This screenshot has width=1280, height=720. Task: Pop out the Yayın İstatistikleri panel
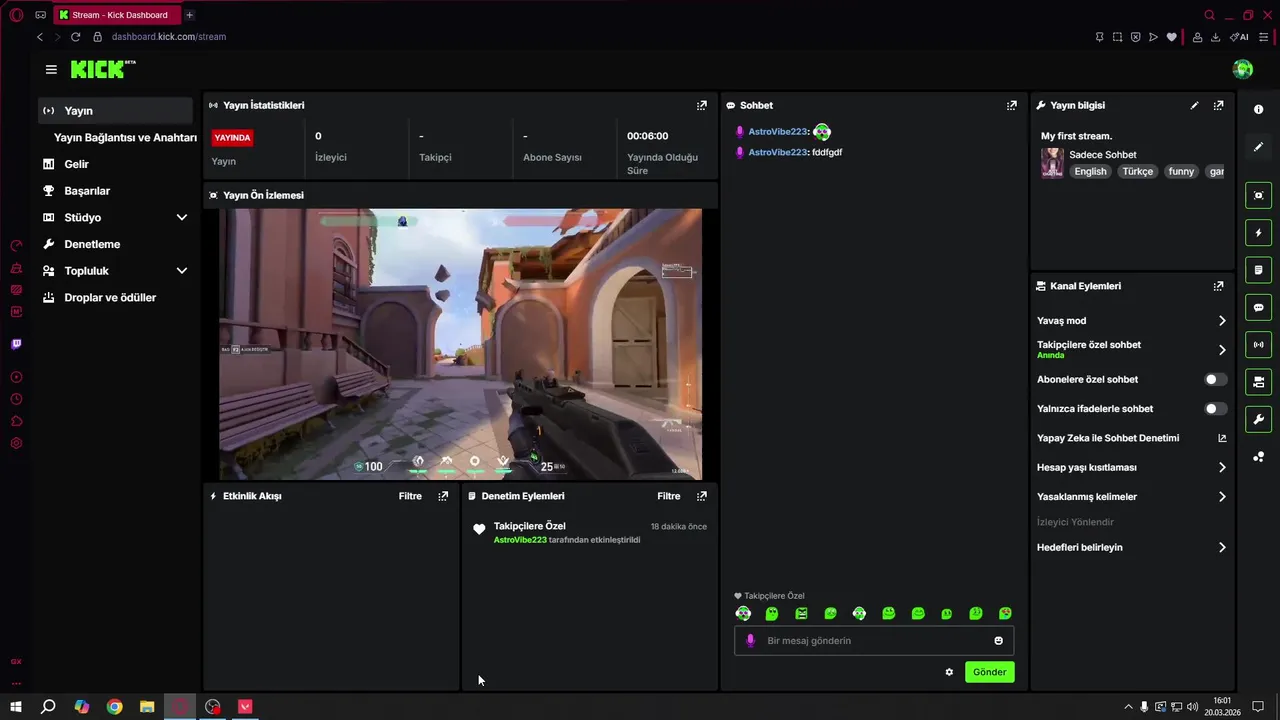pyautogui.click(x=702, y=105)
